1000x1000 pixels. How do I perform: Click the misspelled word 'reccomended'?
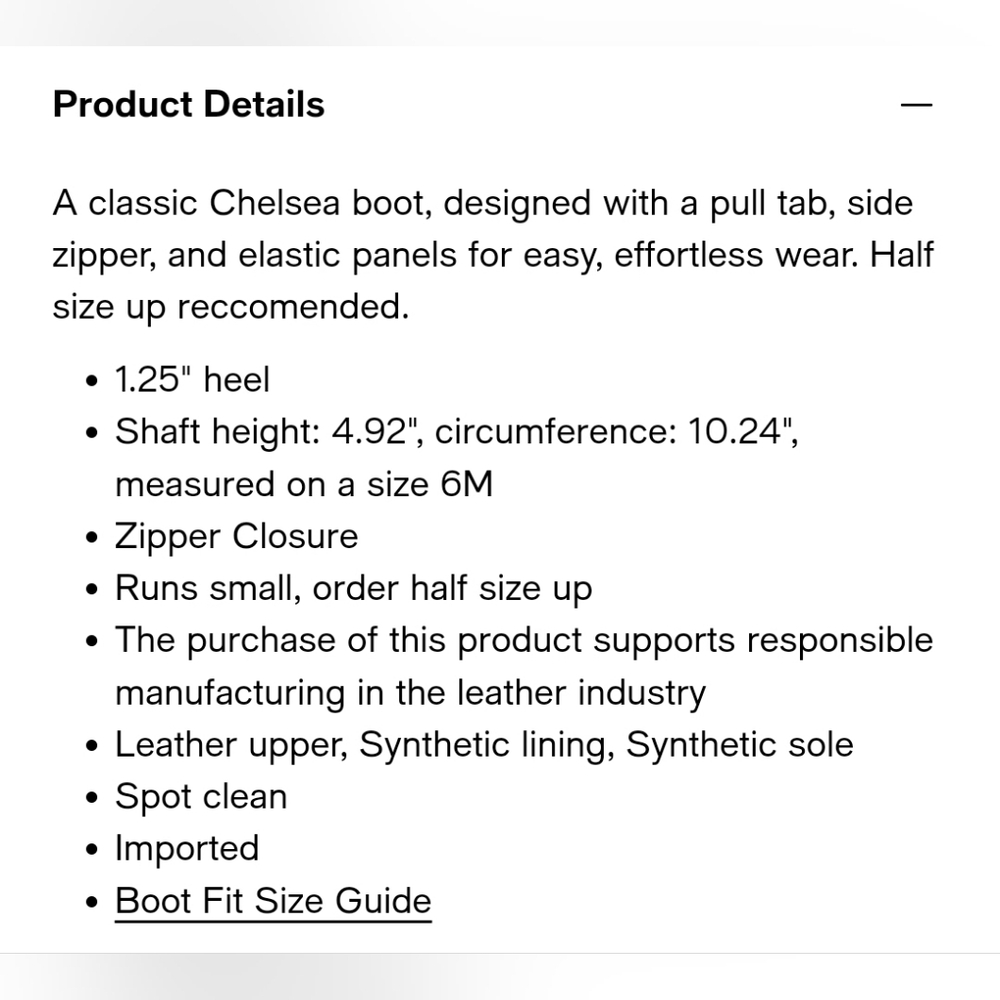click(x=293, y=307)
